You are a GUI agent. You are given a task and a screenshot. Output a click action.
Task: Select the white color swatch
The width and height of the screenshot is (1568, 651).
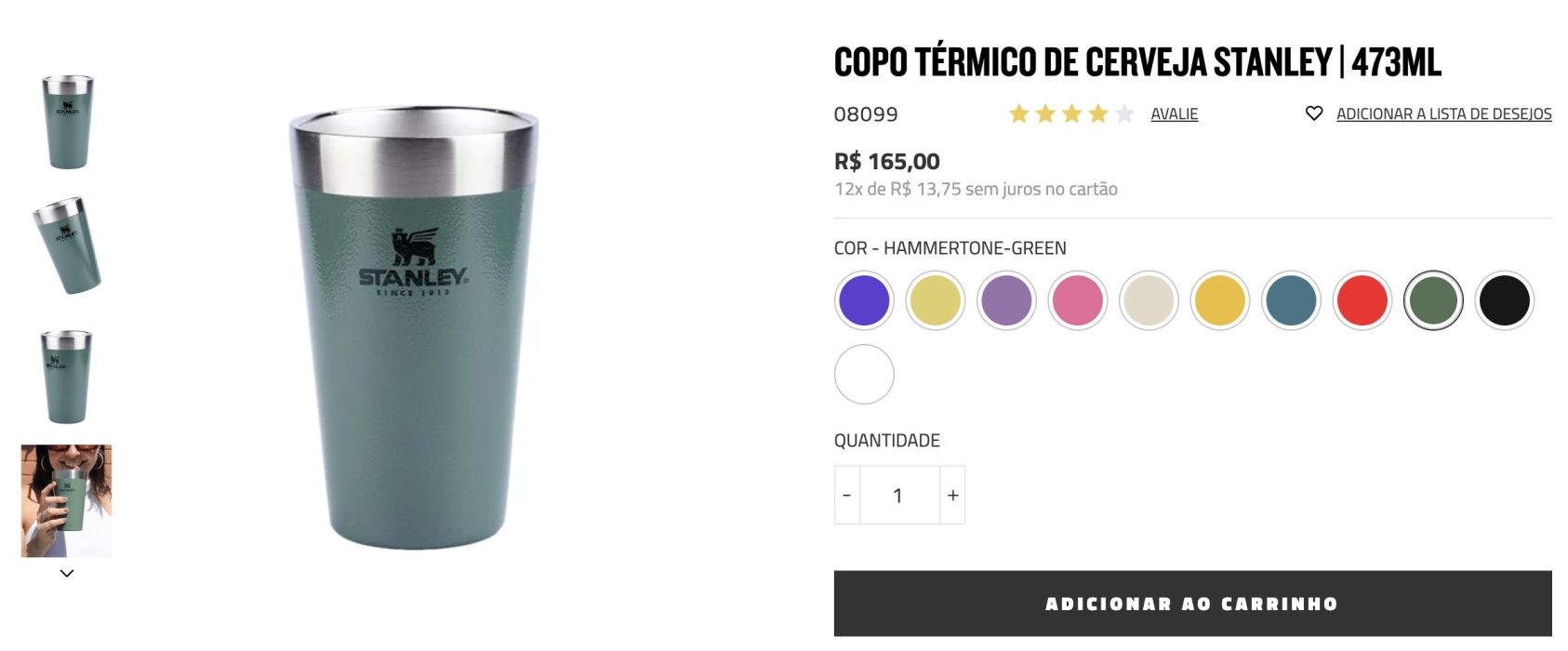point(864,374)
